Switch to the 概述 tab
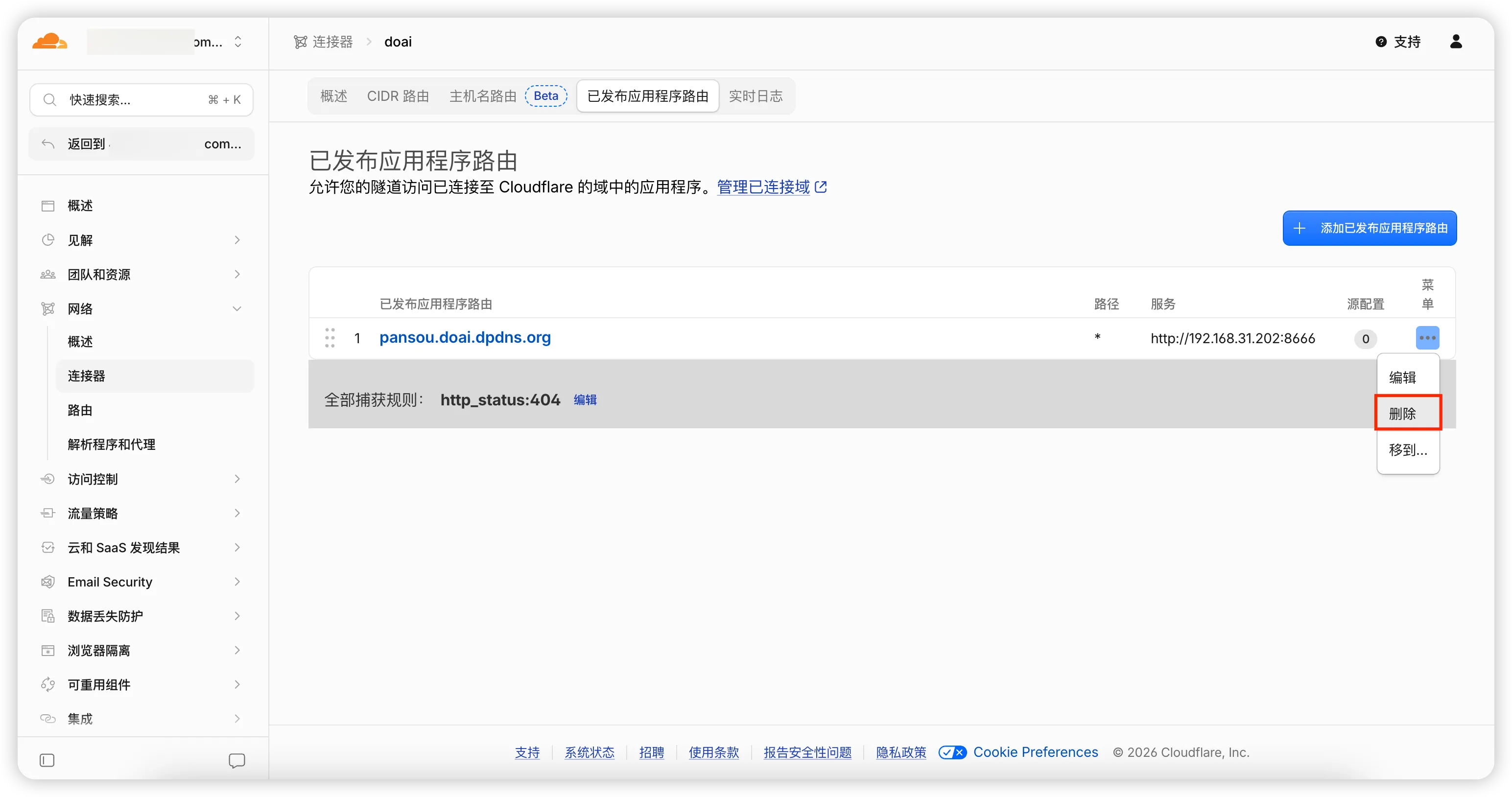Viewport: 1512px width, 797px height. pyautogui.click(x=334, y=95)
